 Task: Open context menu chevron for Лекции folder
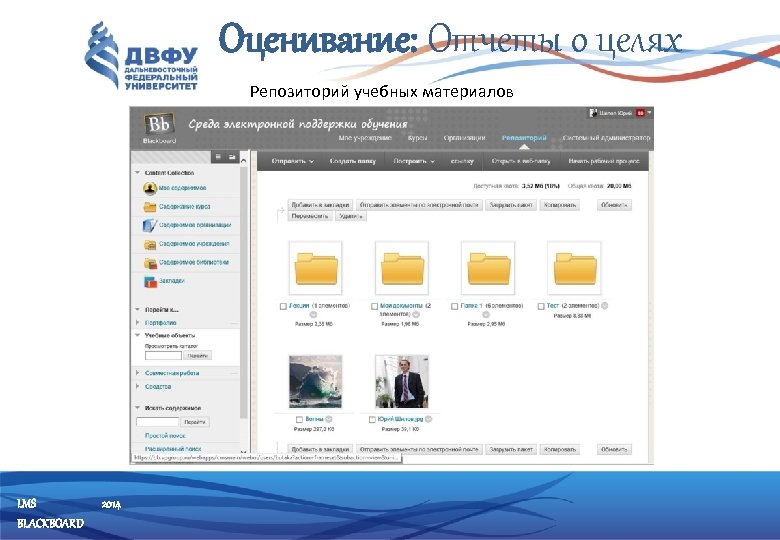pos(313,314)
